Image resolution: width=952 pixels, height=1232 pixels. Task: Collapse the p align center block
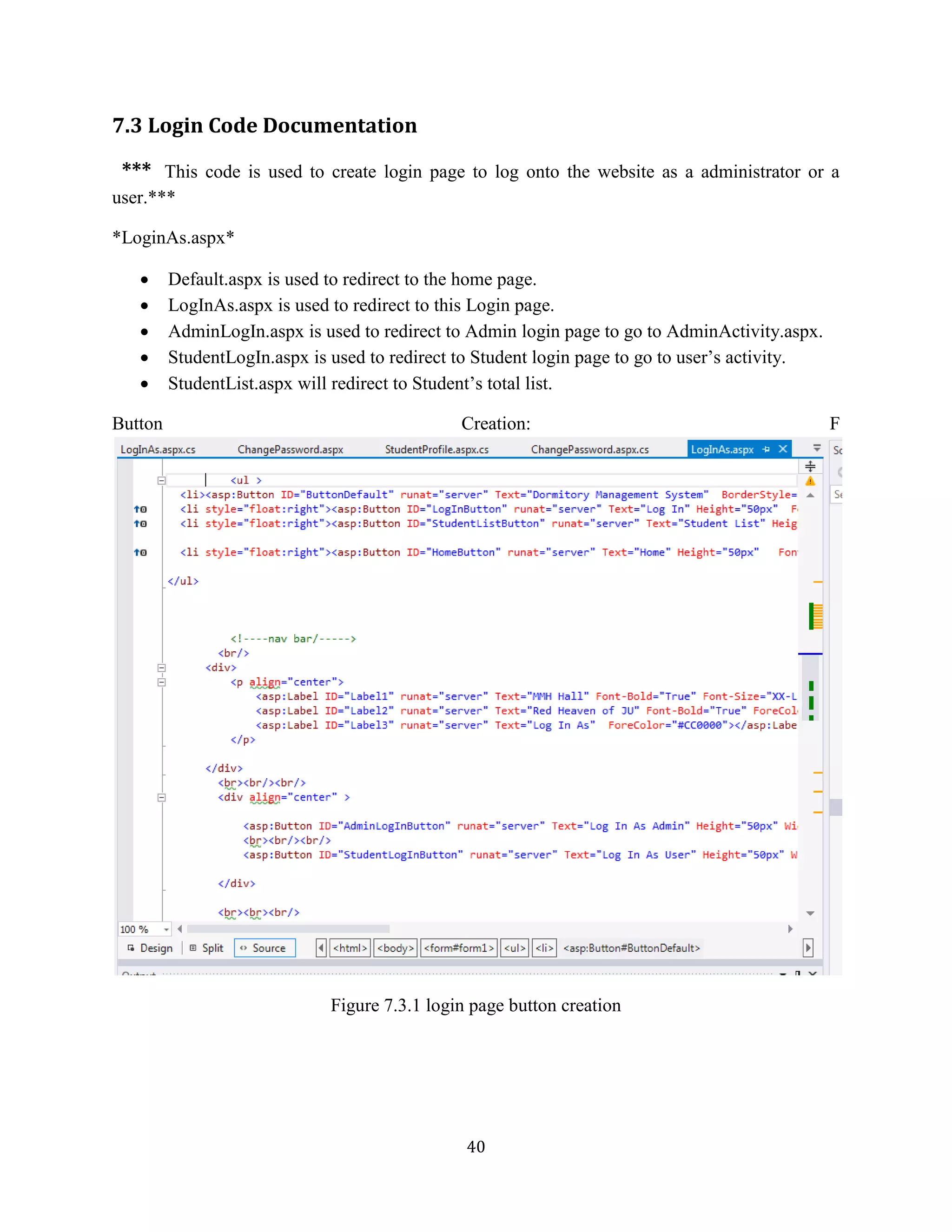pyautogui.click(x=161, y=682)
